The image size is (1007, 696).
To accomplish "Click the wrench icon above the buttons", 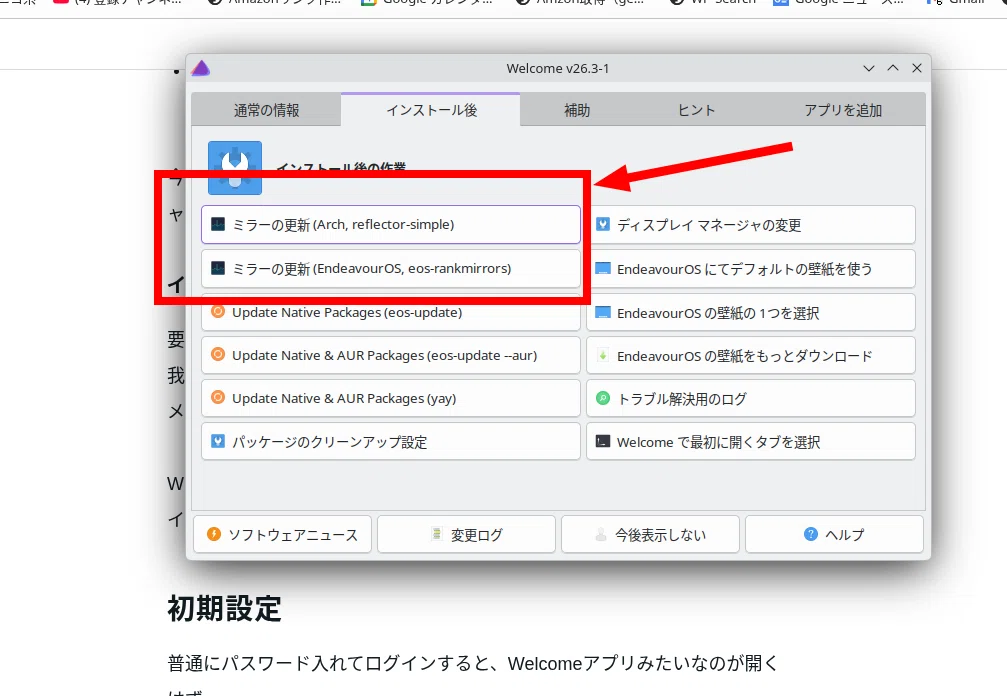I will tap(235, 168).
